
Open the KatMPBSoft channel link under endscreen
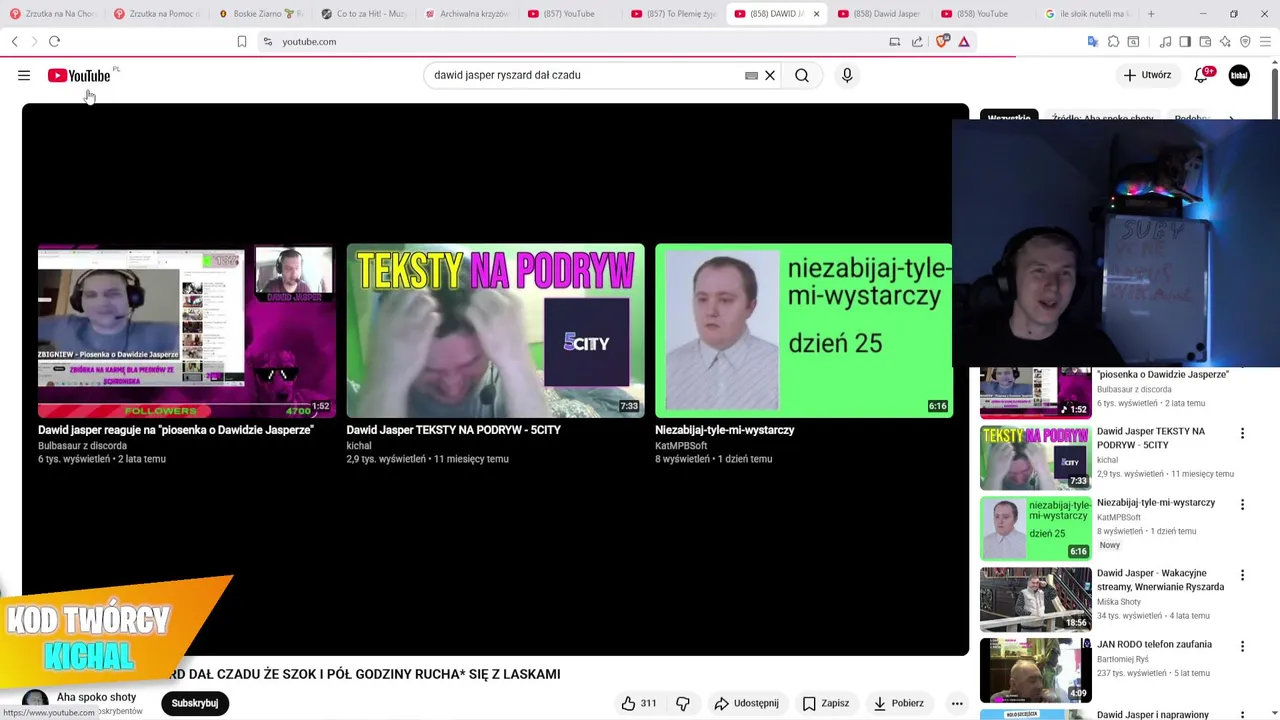pyautogui.click(x=681, y=446)
